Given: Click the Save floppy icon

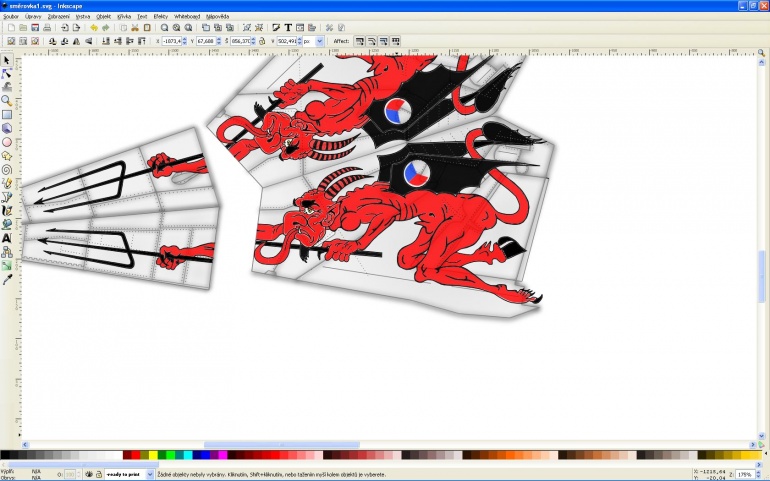Looking at the screenshot, I should point(35,28).
